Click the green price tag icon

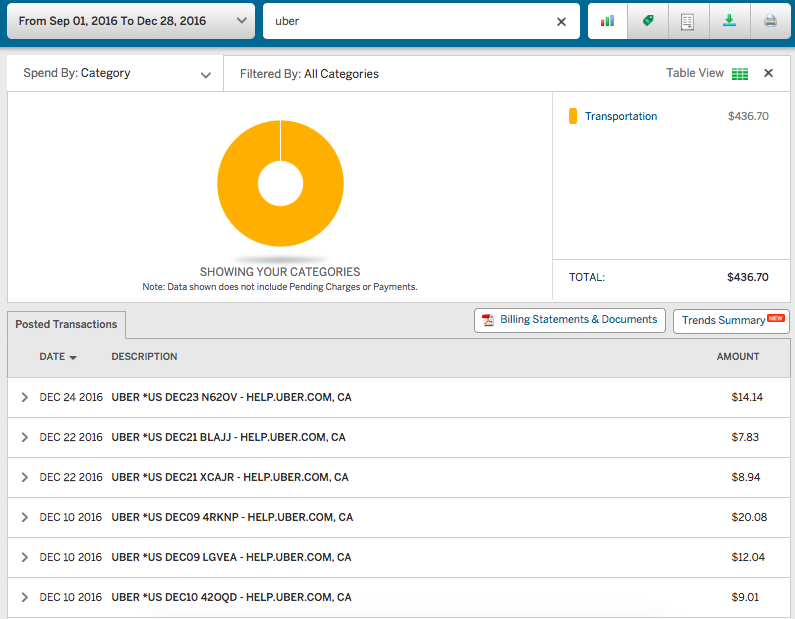click(648, 21)
